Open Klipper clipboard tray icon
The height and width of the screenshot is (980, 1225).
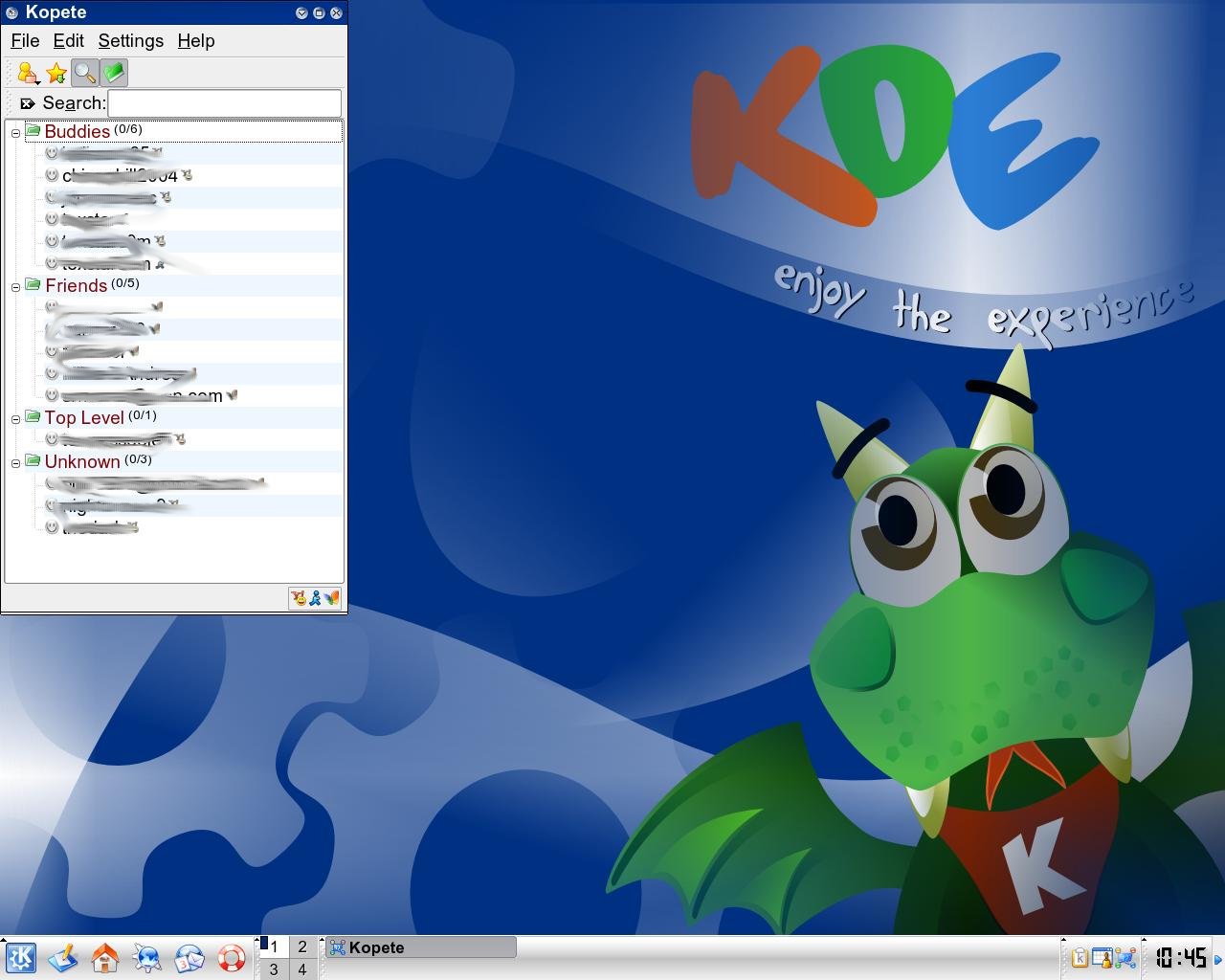pyautogui.click(x=1080, y=958)
